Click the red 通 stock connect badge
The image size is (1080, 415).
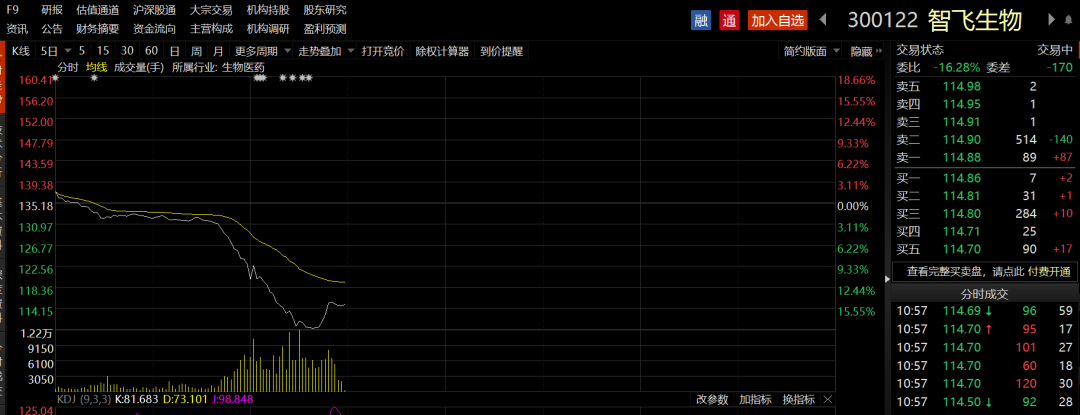pos(729,20)
